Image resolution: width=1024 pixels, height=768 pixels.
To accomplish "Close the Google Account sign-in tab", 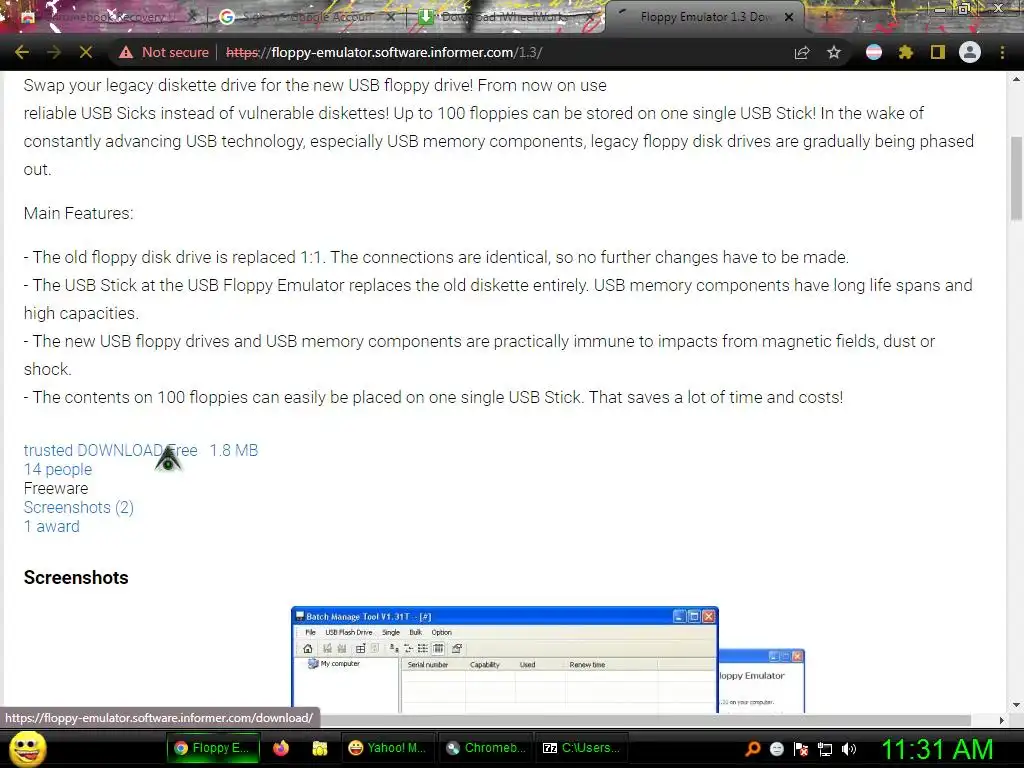I will tap(391, 17).
